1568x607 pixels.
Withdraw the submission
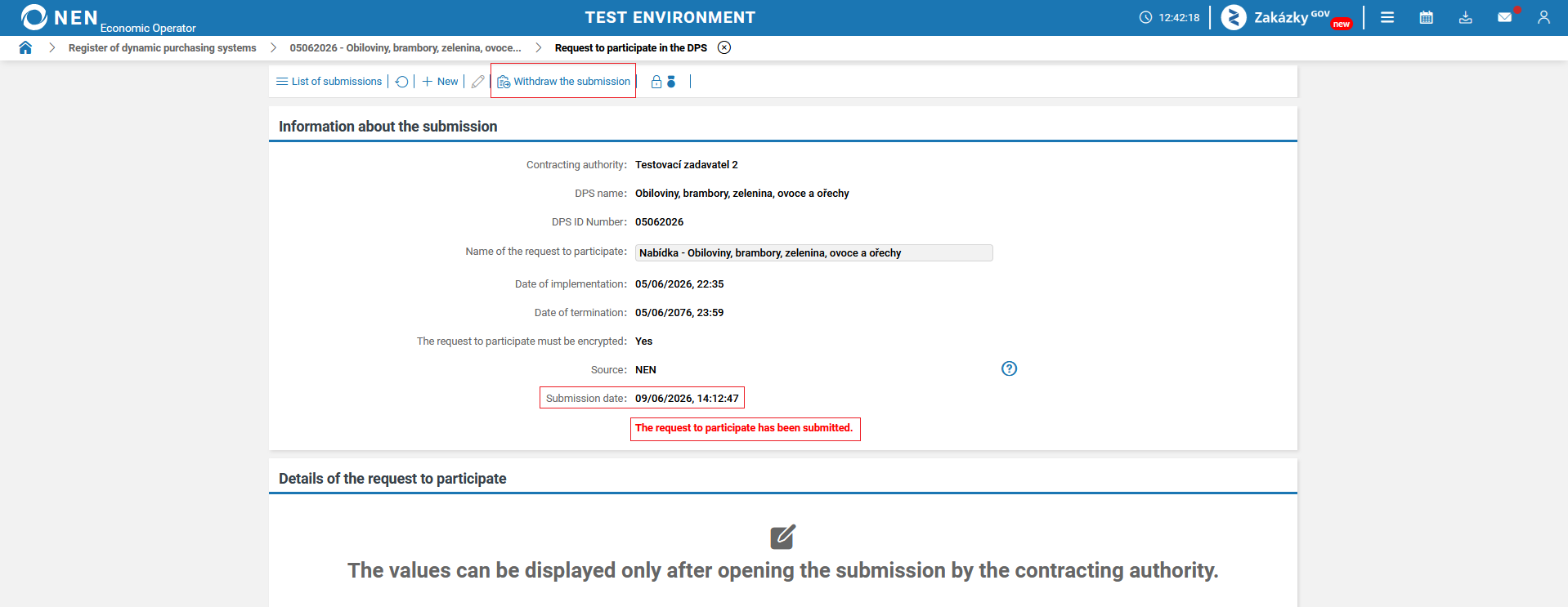pyautogui.click(x=564, y=82)
